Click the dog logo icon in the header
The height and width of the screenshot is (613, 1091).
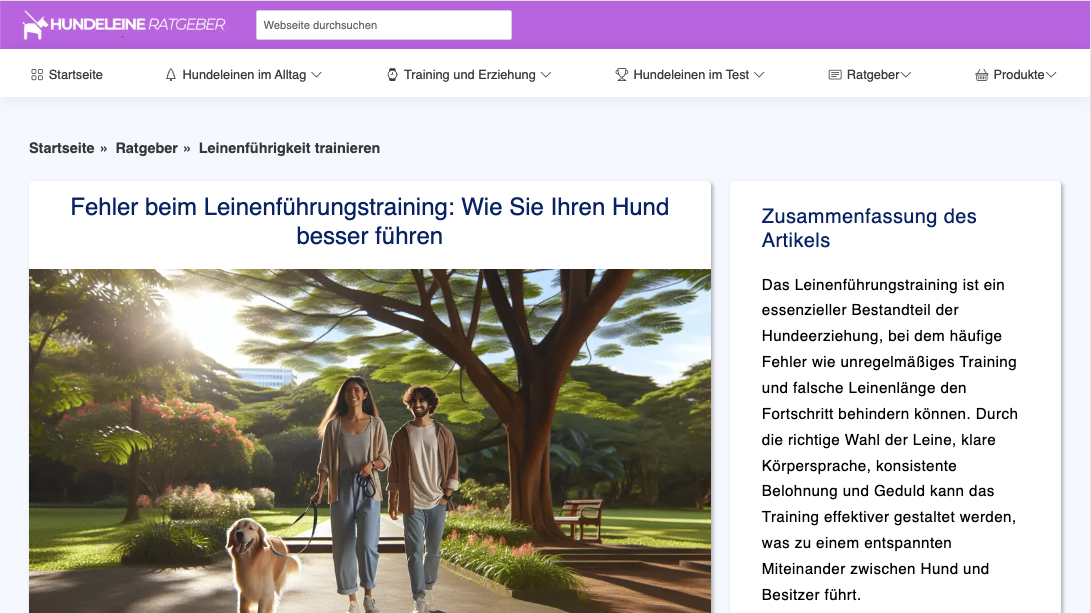pyautogui.click(x=34, y=24)
